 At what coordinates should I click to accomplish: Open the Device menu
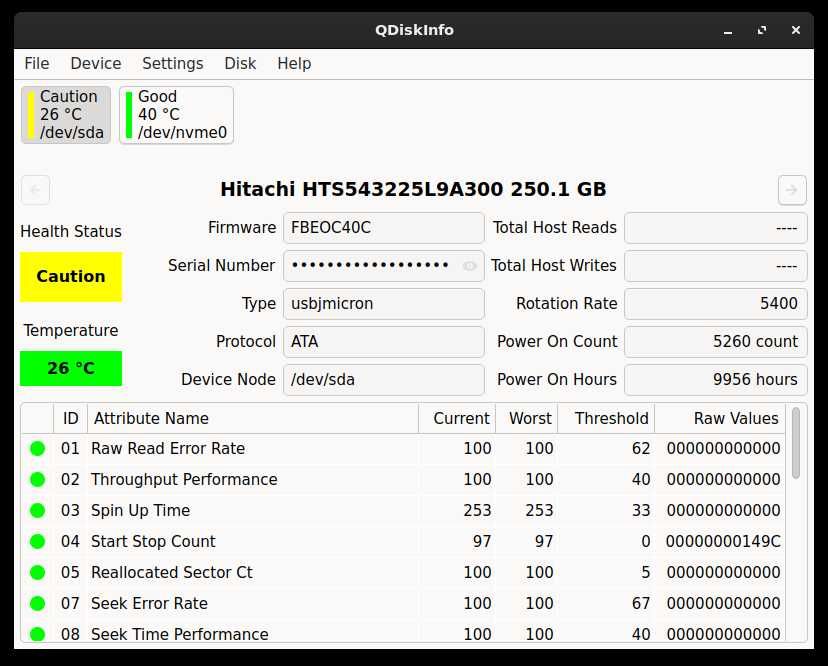96,63
